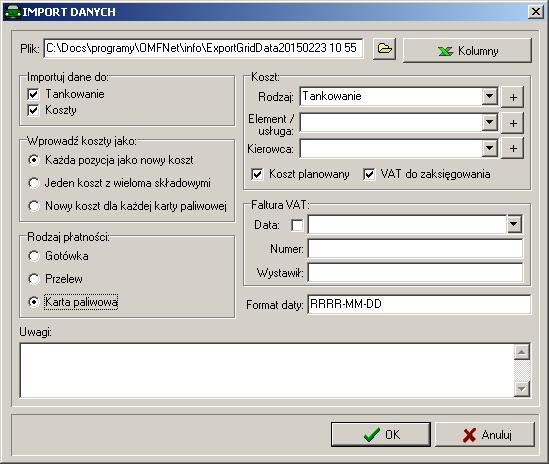
Task: Cancel with the Anuluj button
Action: pyautogui.click(x=485, y=435)
